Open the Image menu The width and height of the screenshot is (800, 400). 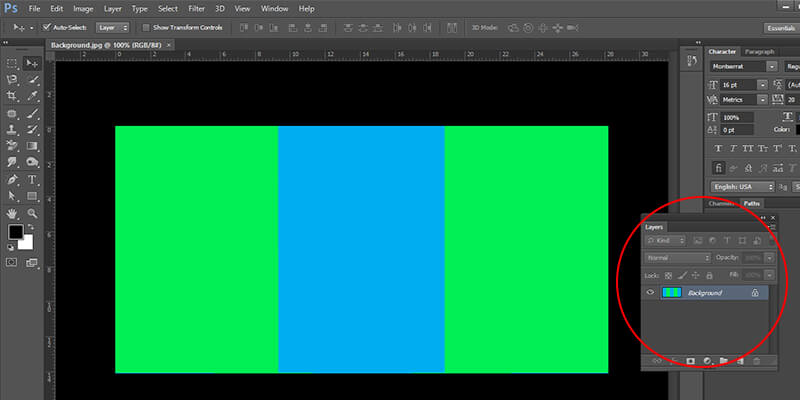[x=83, y=9]
